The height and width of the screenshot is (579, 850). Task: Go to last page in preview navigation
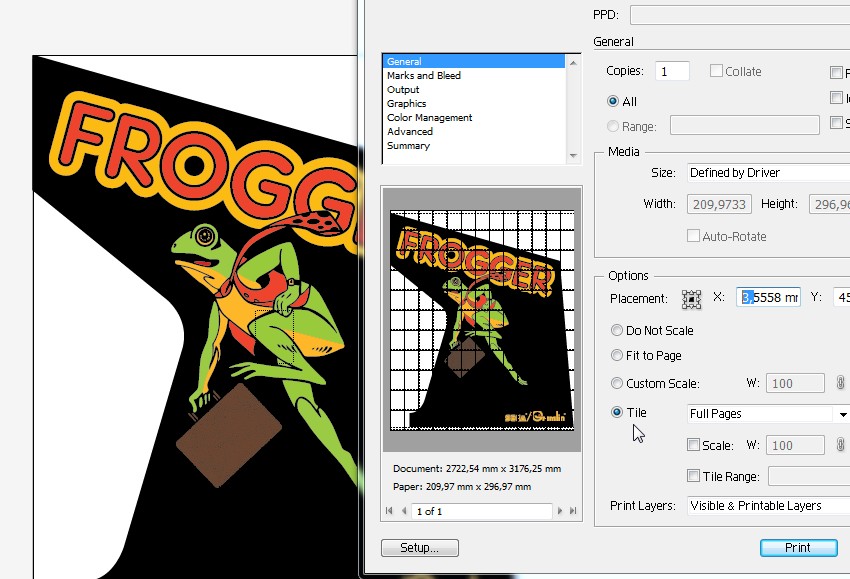[x=573, y=511]
